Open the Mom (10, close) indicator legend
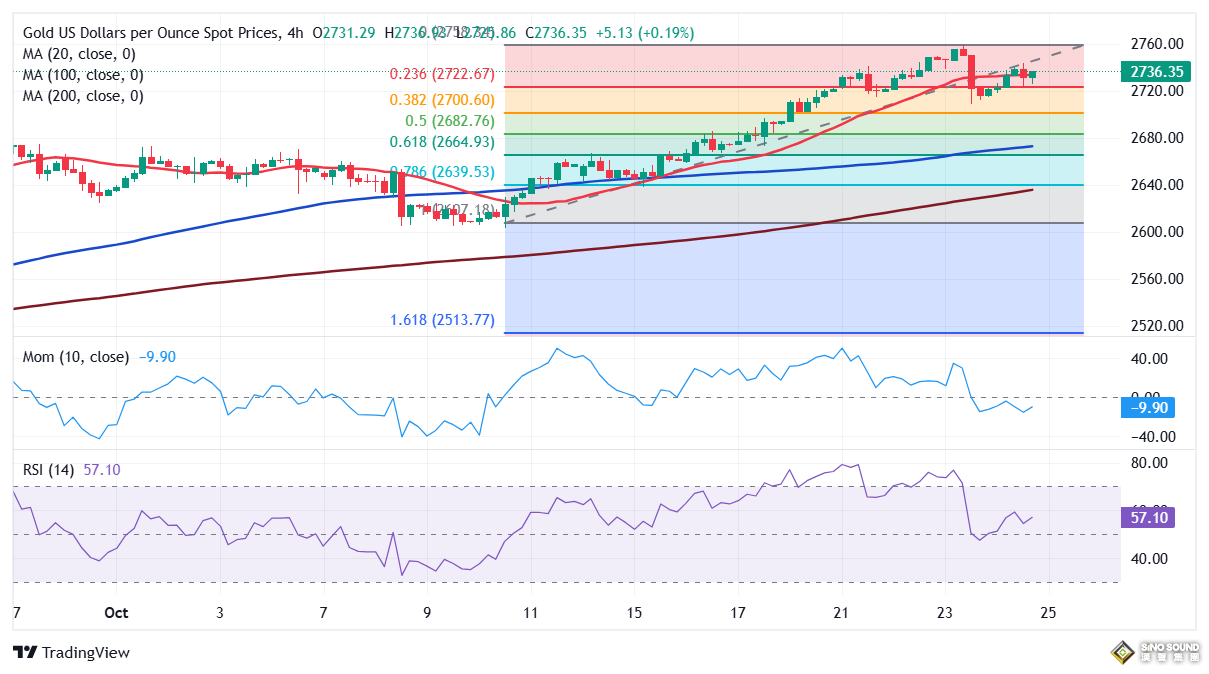Screen dimensions: 1209x674 (76, 356)
